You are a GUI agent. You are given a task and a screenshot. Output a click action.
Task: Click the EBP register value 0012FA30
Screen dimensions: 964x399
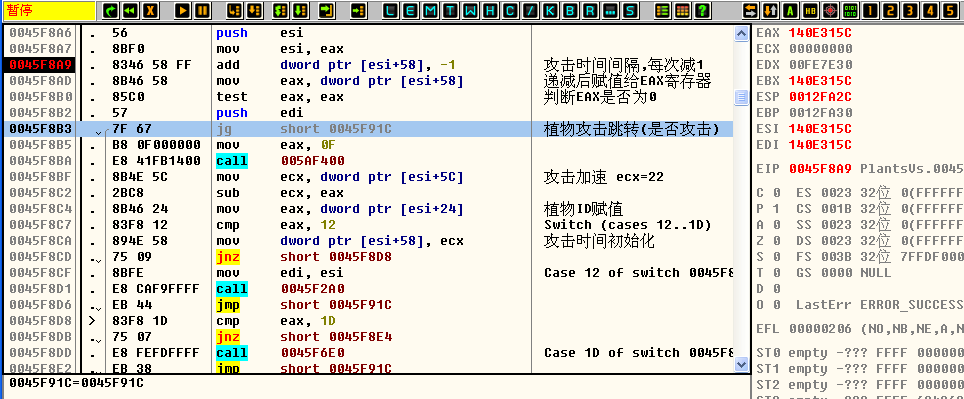pos(821,113)
